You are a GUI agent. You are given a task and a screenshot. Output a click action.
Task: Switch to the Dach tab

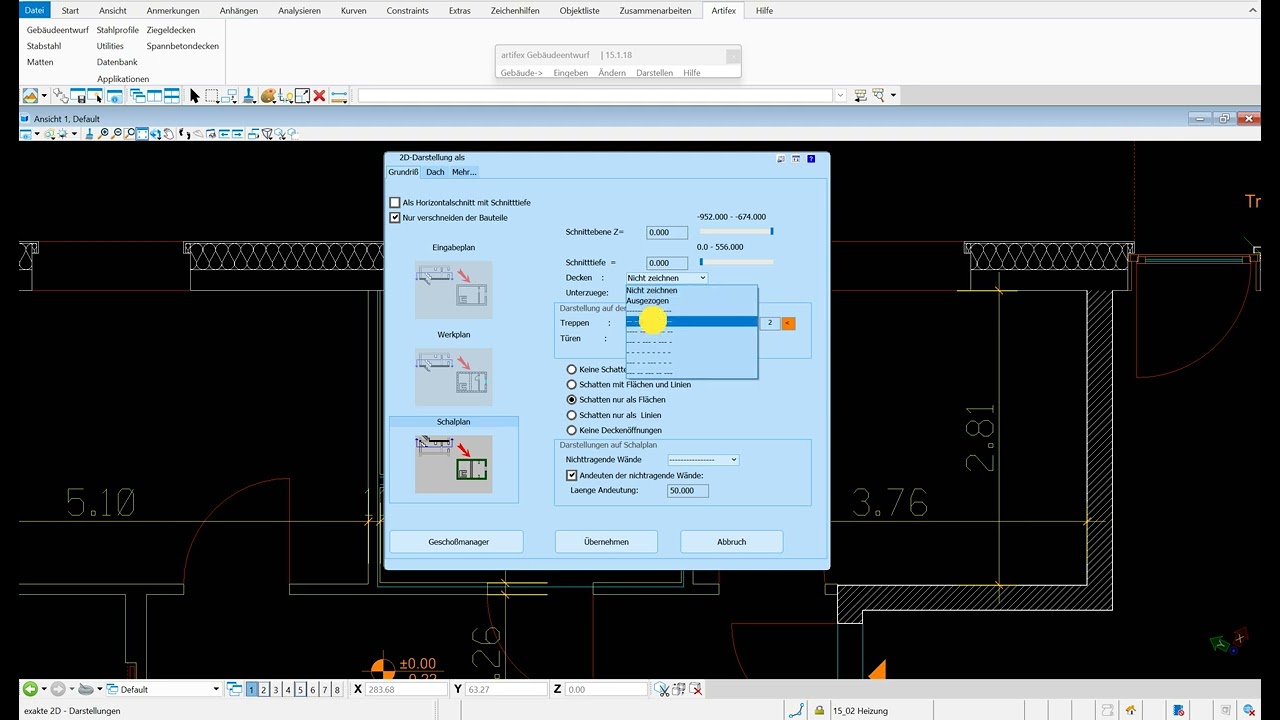click(x=435, y=172)
